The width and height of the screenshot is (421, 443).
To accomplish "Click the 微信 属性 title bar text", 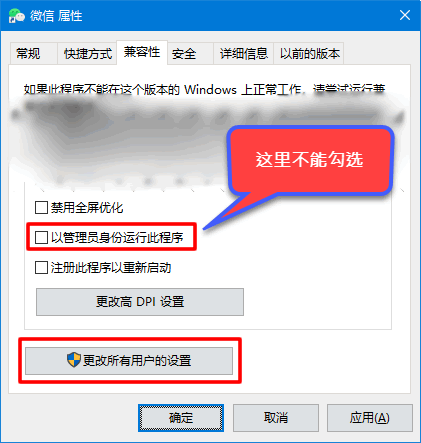I will pyautogui.click(x=56, y=16).
